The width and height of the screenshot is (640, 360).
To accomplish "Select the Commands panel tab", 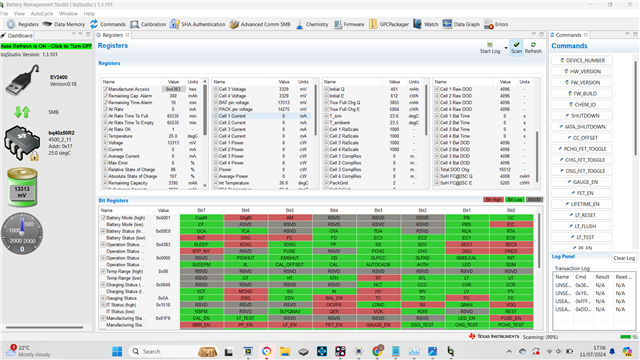I will pyautogui.click(x=569, y=35).
